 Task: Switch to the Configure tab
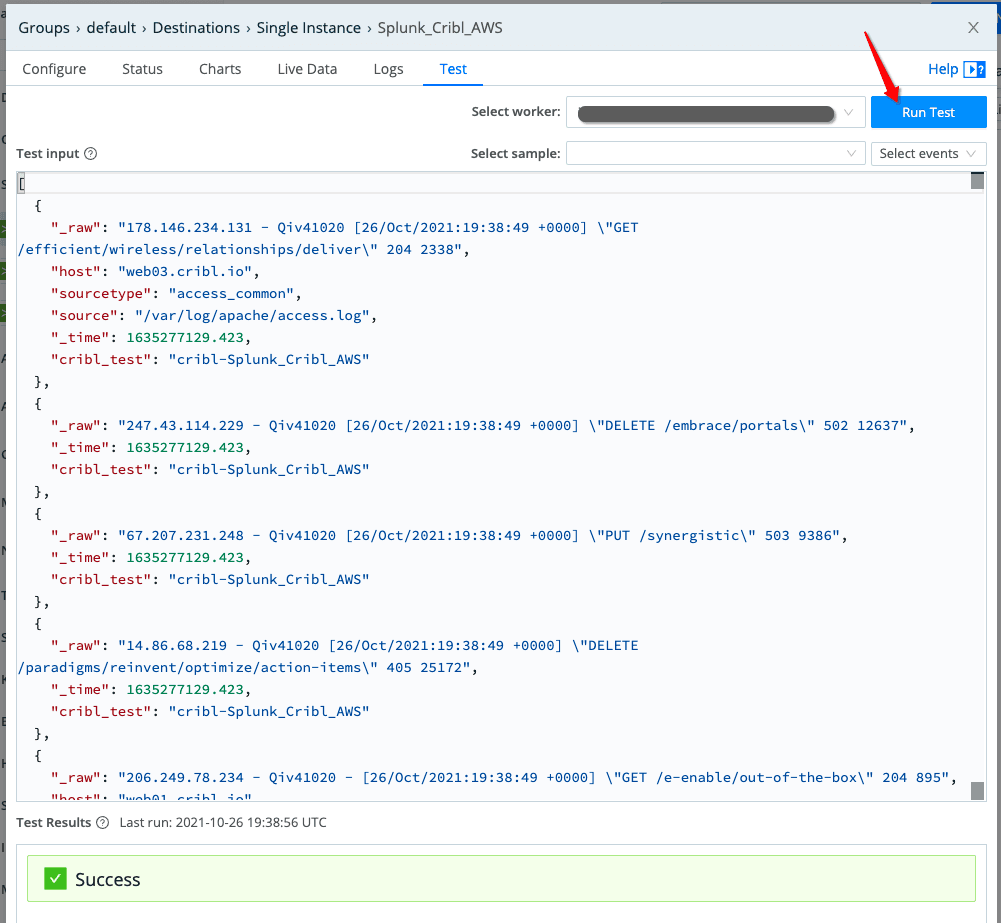pyautogui.click(x=54, y=69)
